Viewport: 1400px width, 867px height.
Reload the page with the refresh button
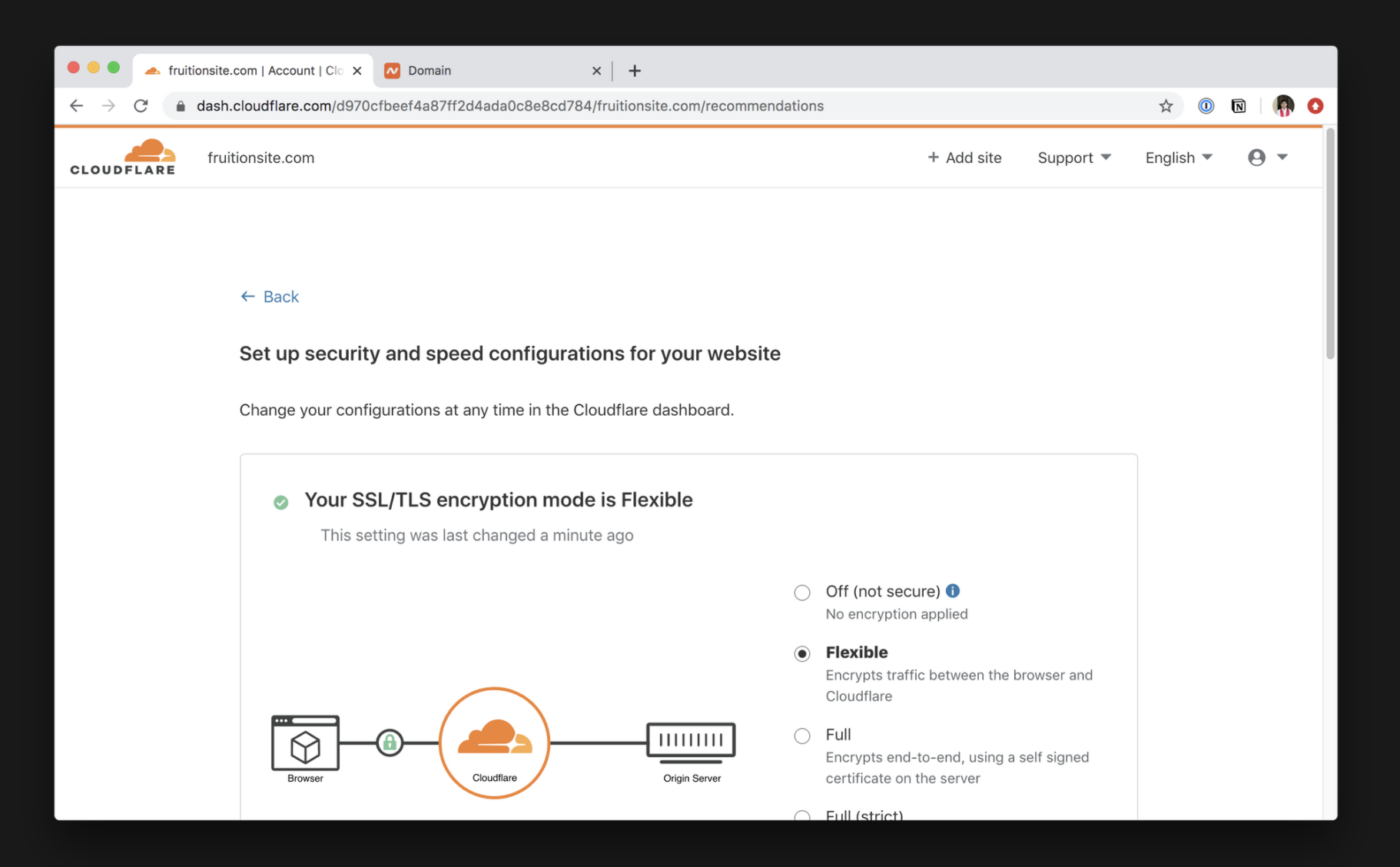(x=141, y=106)
